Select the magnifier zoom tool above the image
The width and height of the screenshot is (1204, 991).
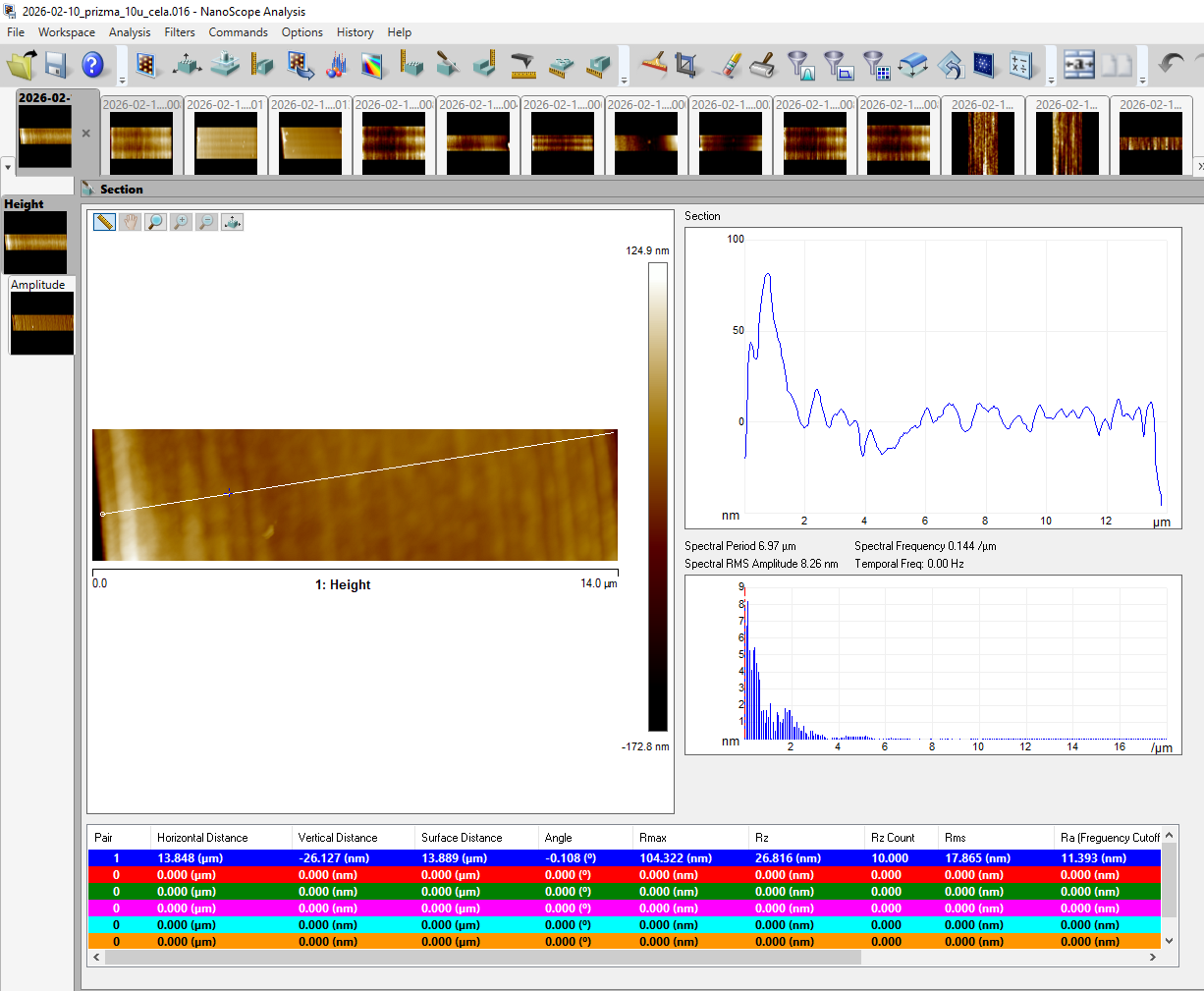(x=155, y=222)
